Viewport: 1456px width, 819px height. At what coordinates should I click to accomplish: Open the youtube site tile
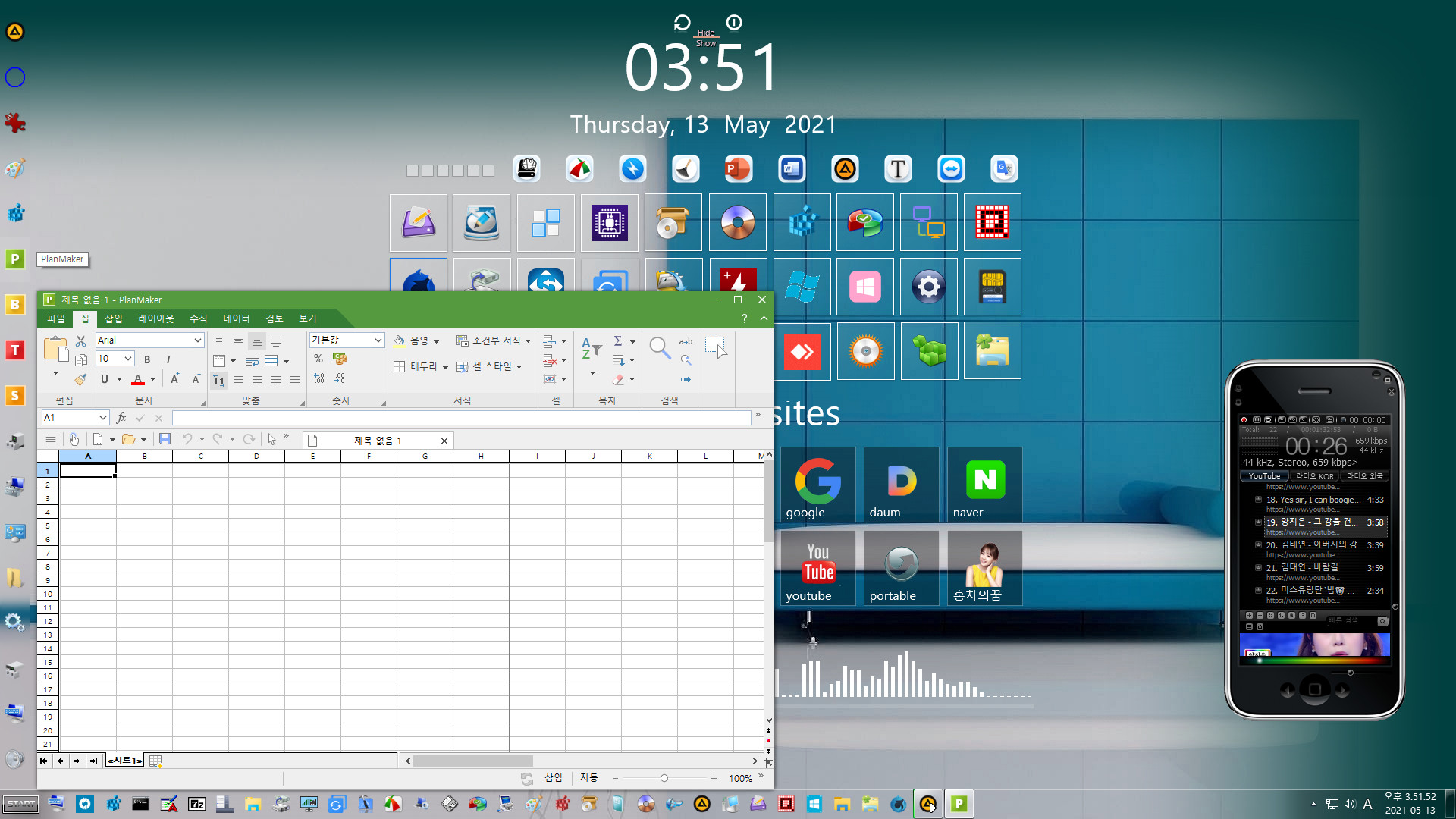pos(818,568)
